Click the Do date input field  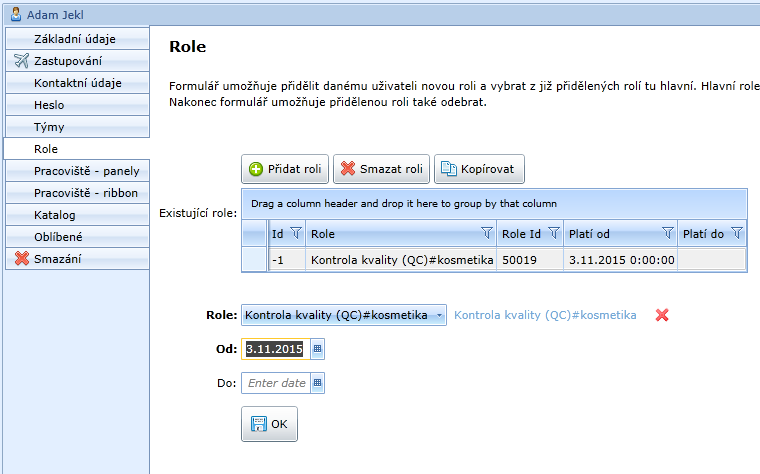(x=276, y=383)
